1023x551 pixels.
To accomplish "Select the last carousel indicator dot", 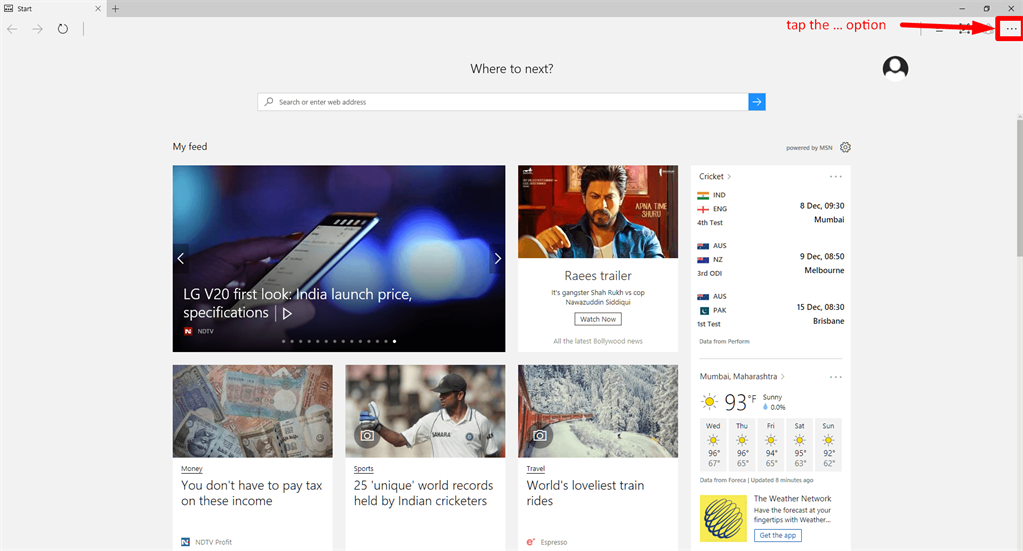I will (x=394, y=341).
